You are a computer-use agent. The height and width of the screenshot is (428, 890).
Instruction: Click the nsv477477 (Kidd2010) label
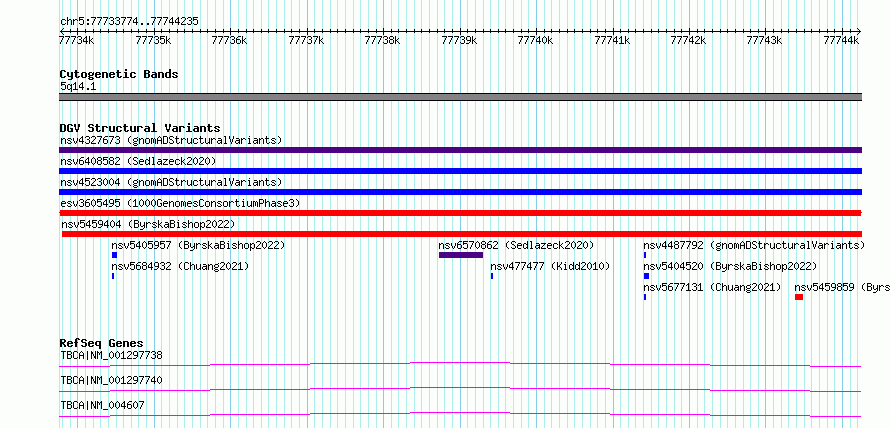(x=550, y=266)
